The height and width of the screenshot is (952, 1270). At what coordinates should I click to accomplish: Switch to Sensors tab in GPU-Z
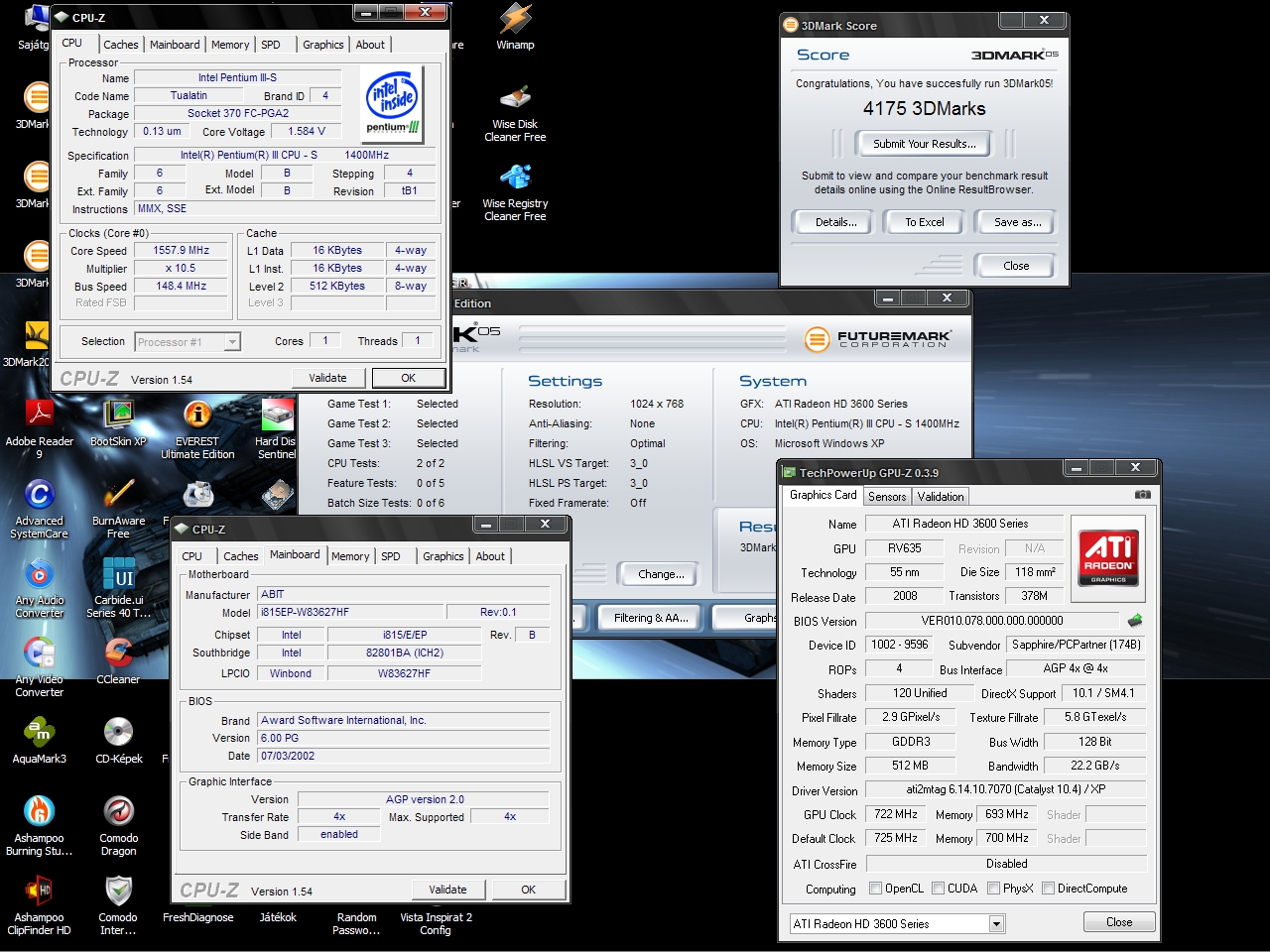tap(887, 497)
